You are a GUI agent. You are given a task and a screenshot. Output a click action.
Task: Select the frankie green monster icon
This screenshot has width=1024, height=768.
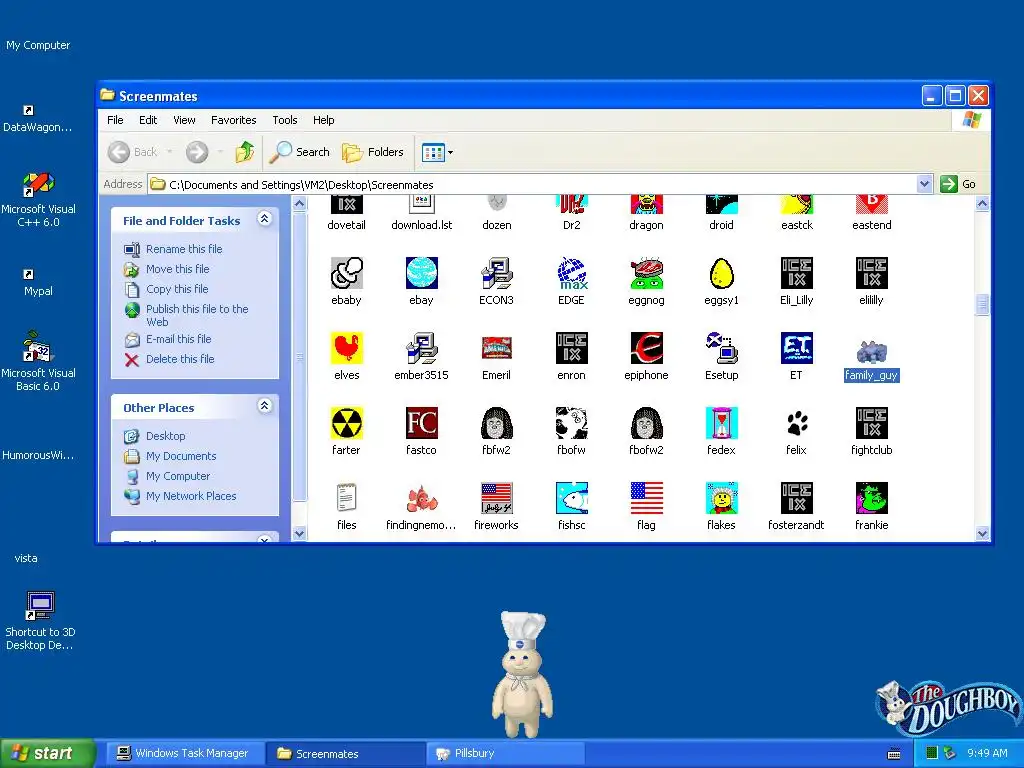coord(872,498)
